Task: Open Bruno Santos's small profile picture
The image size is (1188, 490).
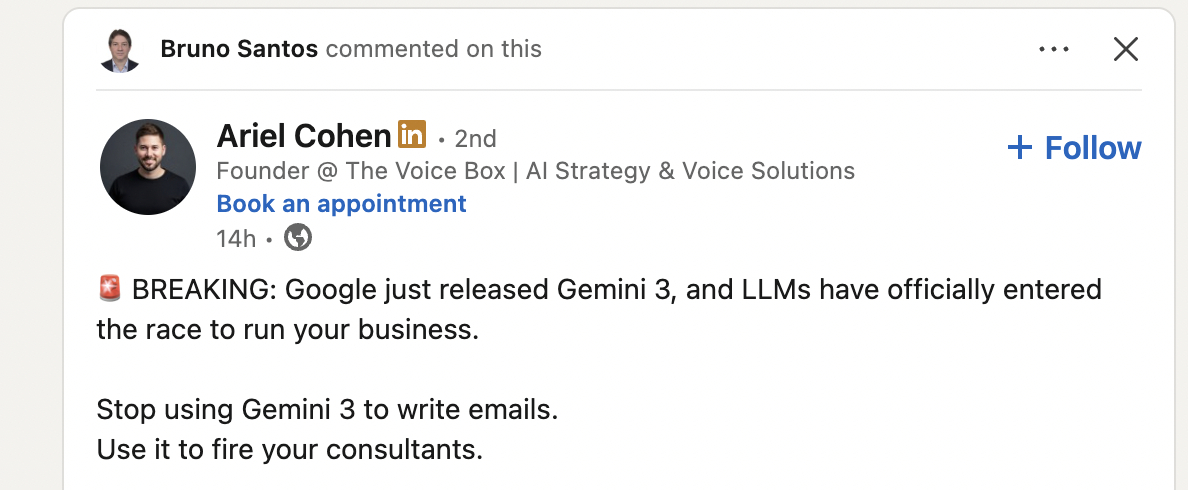Action: coord(121,50)
